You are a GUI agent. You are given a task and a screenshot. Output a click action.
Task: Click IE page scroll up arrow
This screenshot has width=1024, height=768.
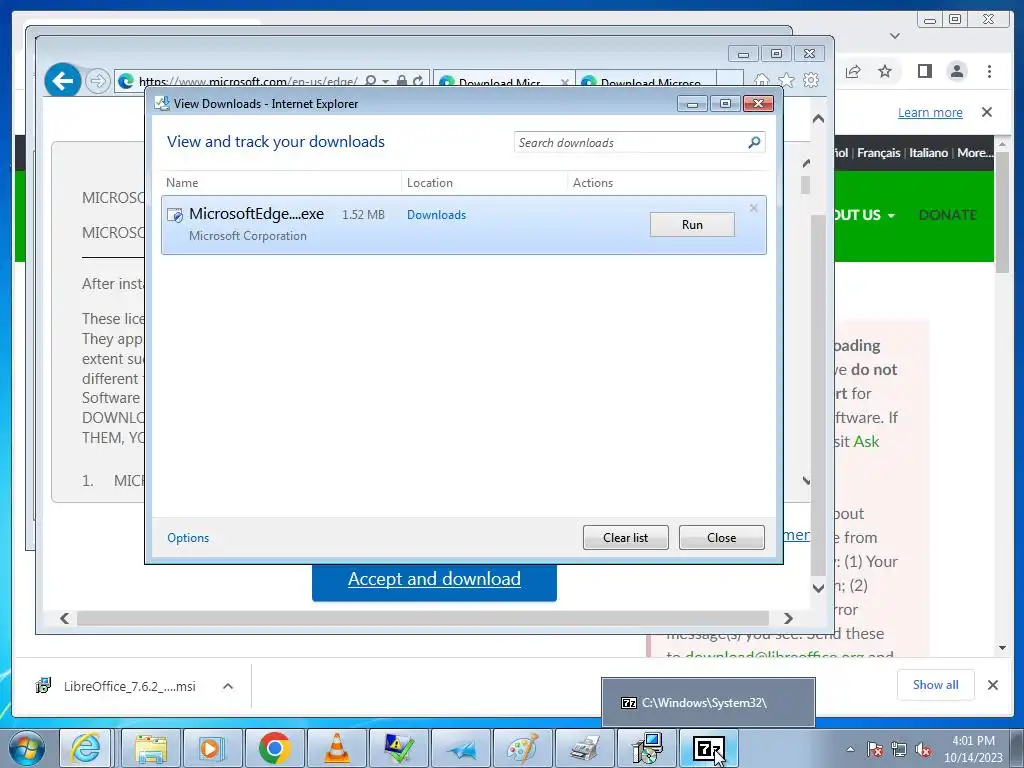tap(818, 119)
